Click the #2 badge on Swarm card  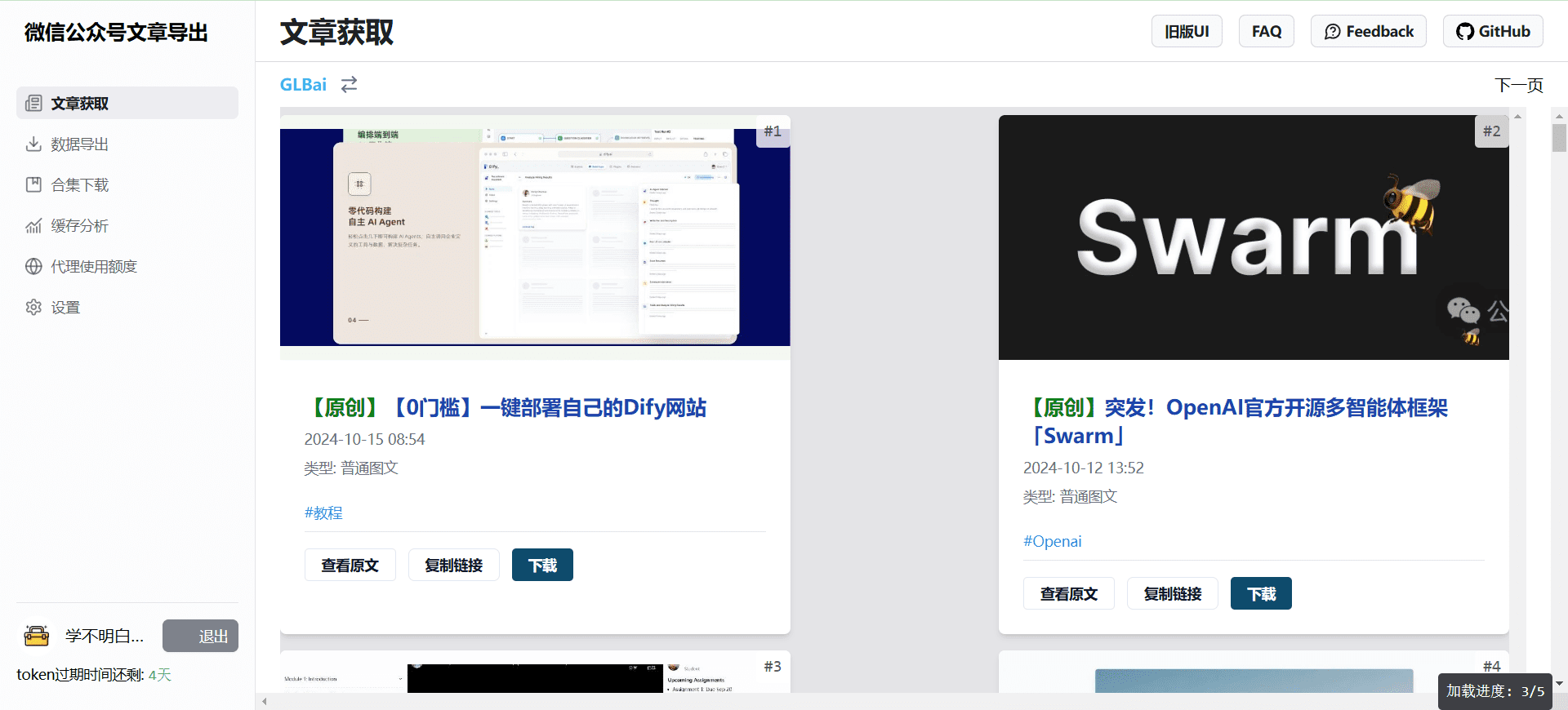pyautogui.click(x=1491, y=131)
